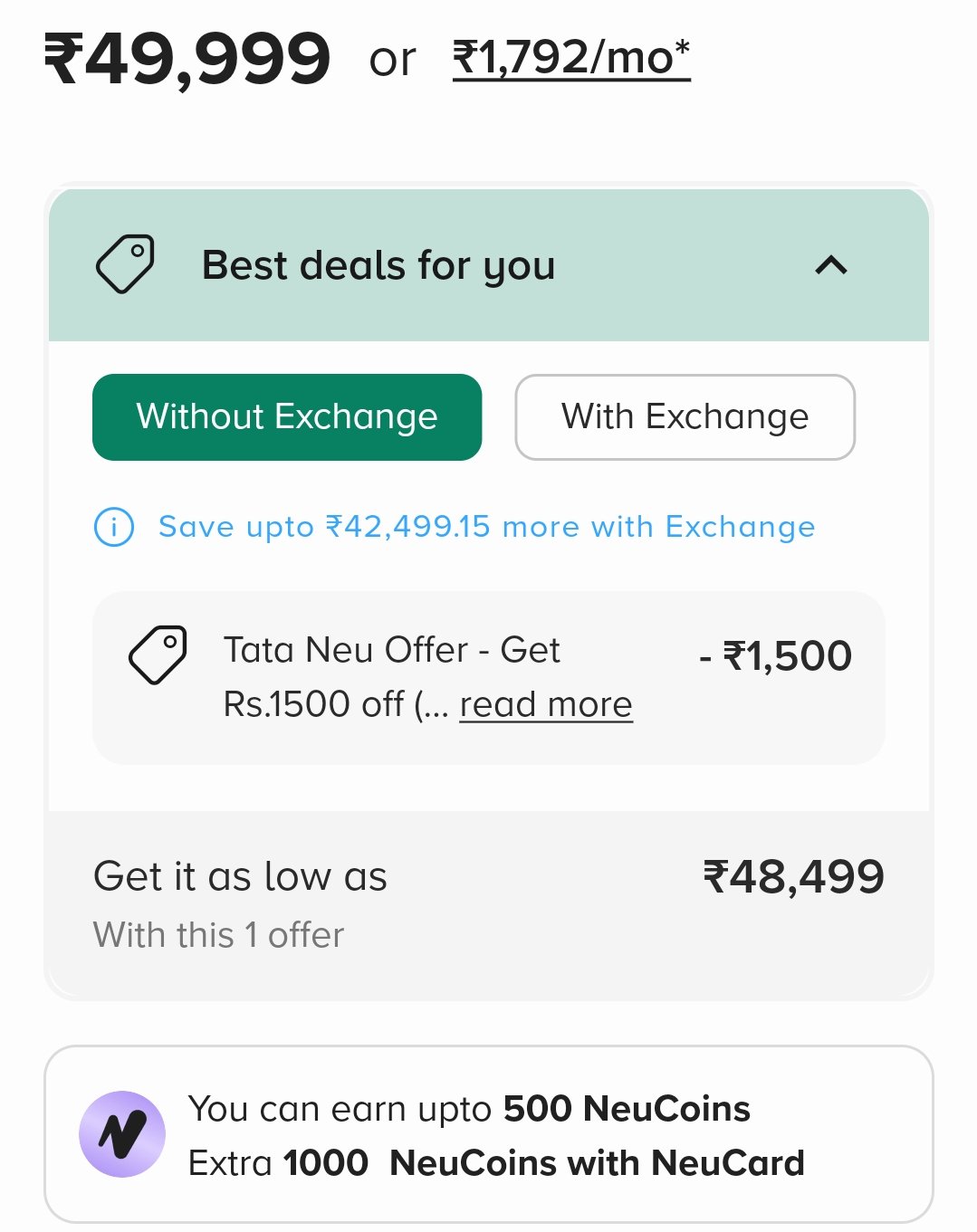977x1232 pixels.
Task: Click With this 1 offer text
Action: tap(218, 935)
